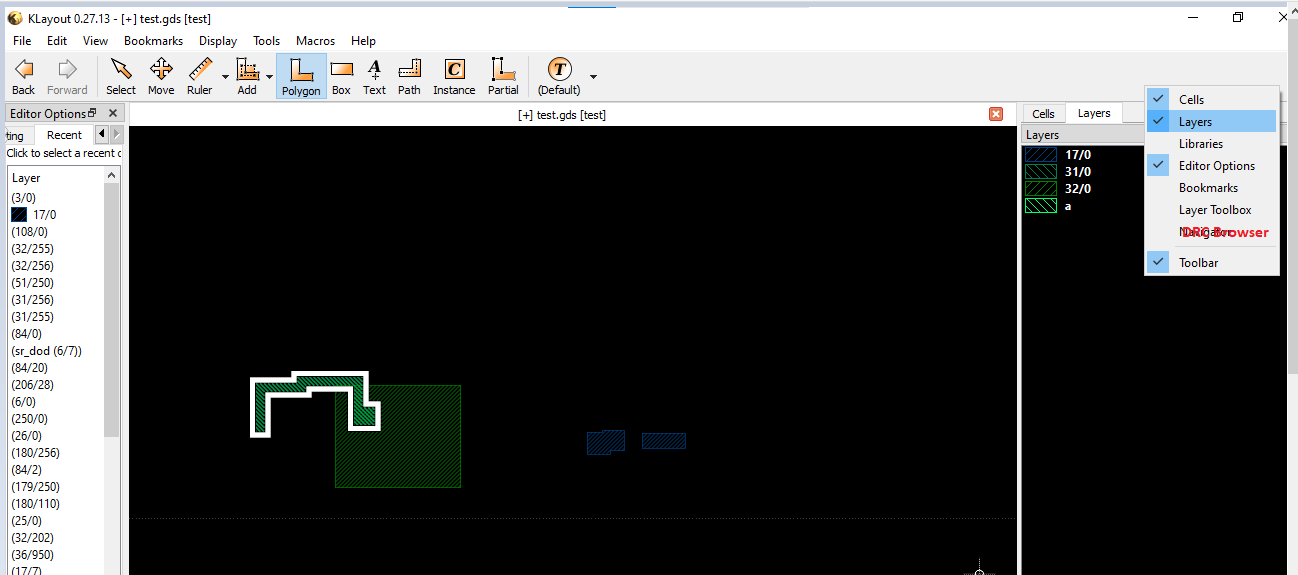The width and height of the screenshot is (1298, 575).
Task: Toggle the Editor Options panel checkbox
Action: click(1216, 166)
